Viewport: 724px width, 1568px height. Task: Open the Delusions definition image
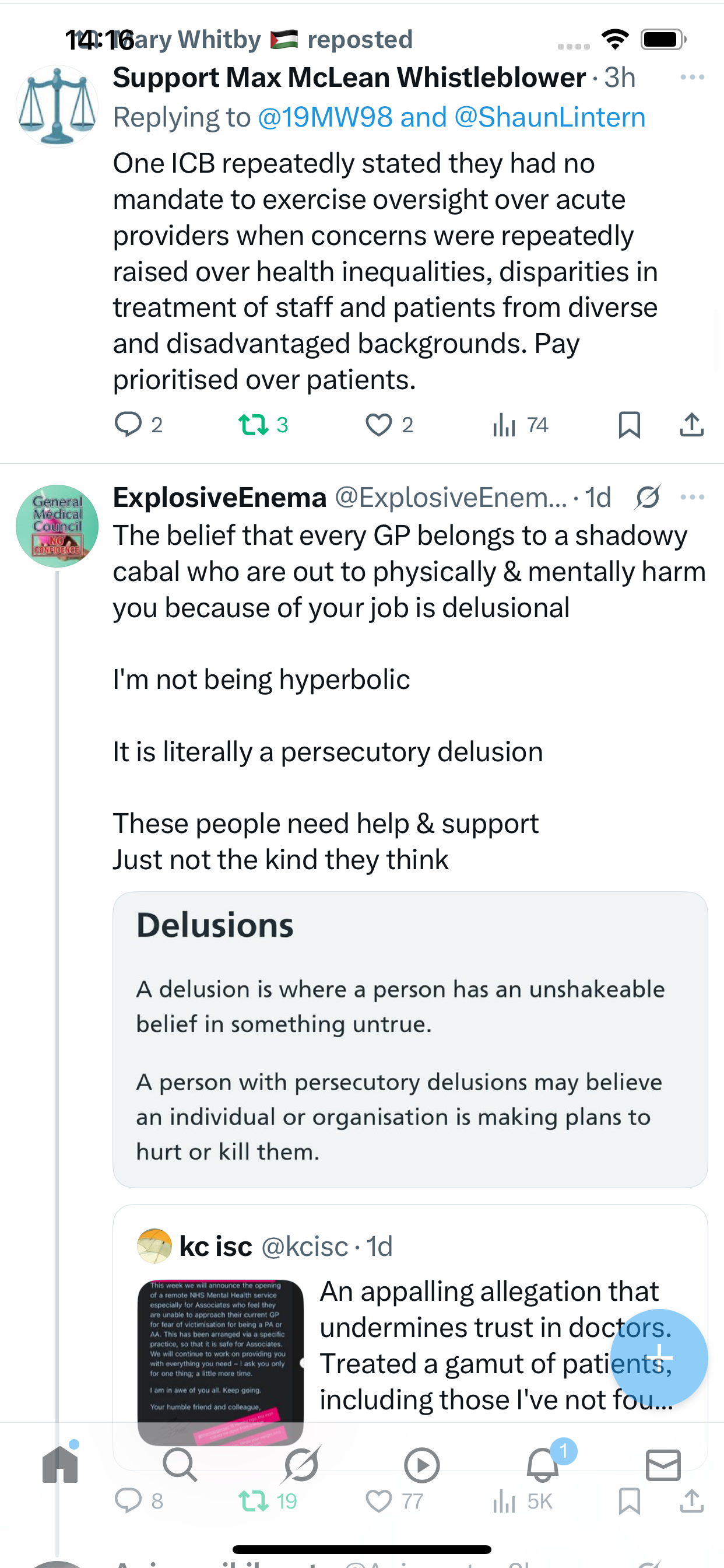(x=409, y=1039)
